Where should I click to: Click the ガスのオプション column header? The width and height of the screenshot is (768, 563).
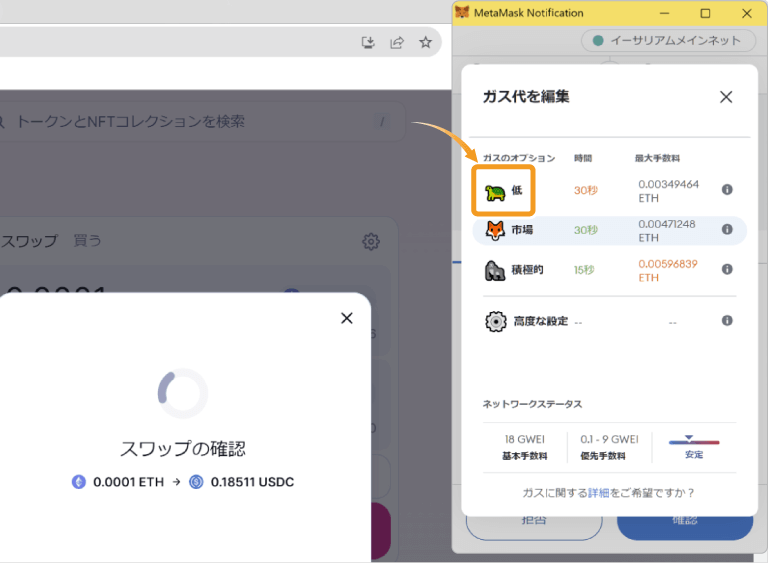[x=519, y=158]
